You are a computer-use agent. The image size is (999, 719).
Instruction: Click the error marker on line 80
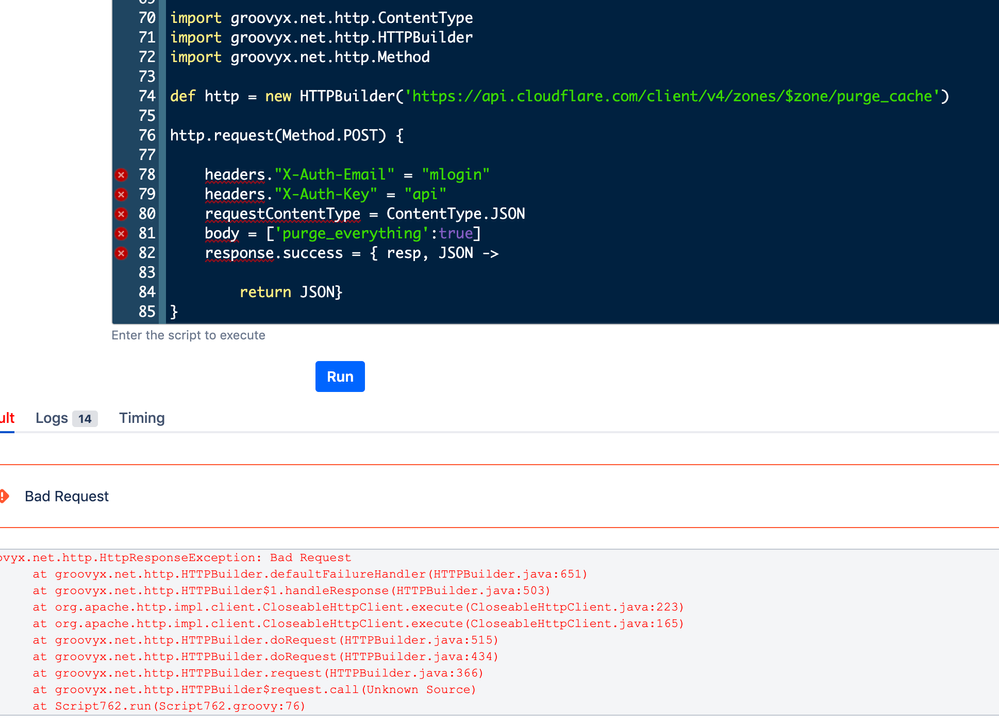pyautogui.click(x=121, y=214)
